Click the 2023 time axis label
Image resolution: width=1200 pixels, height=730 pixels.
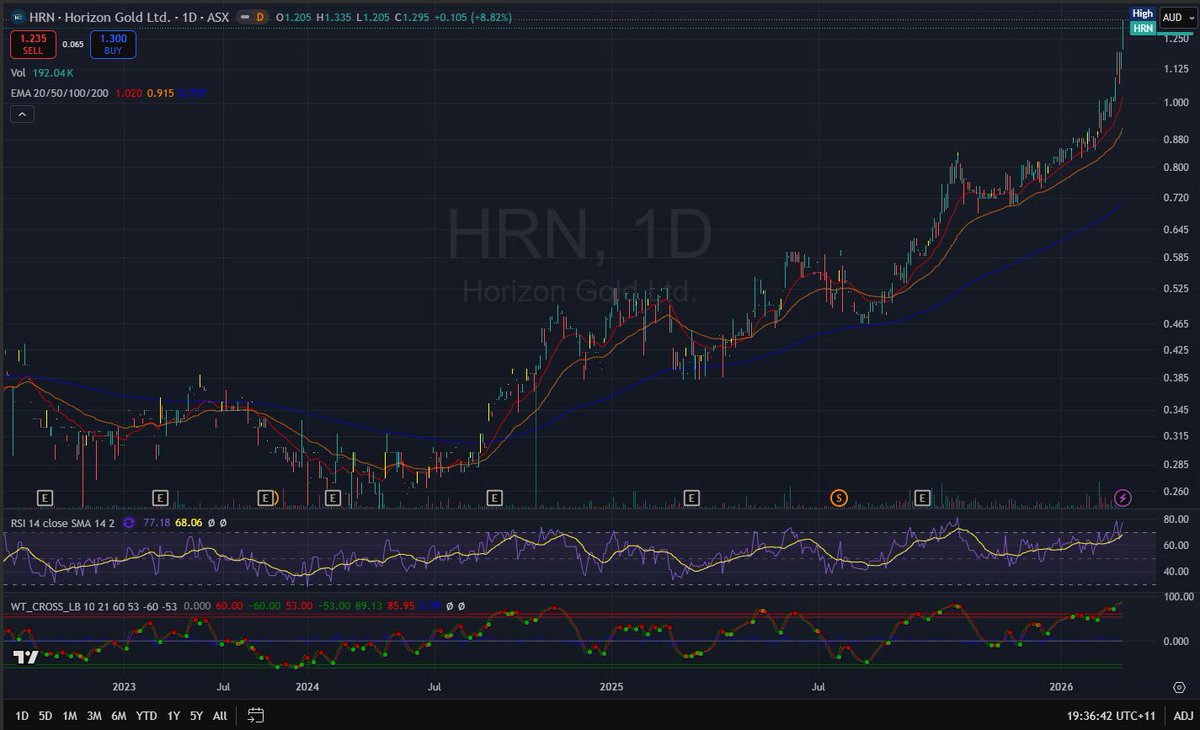(x=124, y=687)
